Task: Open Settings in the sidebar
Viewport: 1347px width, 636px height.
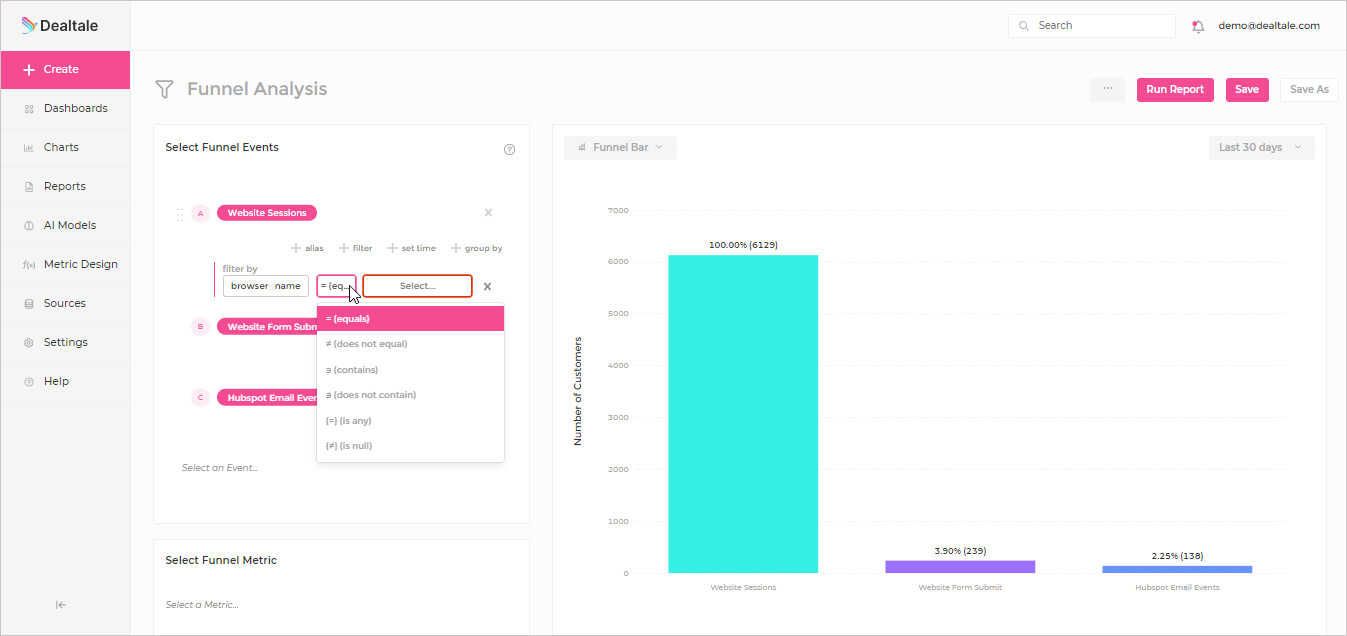Action: (65, 342)
